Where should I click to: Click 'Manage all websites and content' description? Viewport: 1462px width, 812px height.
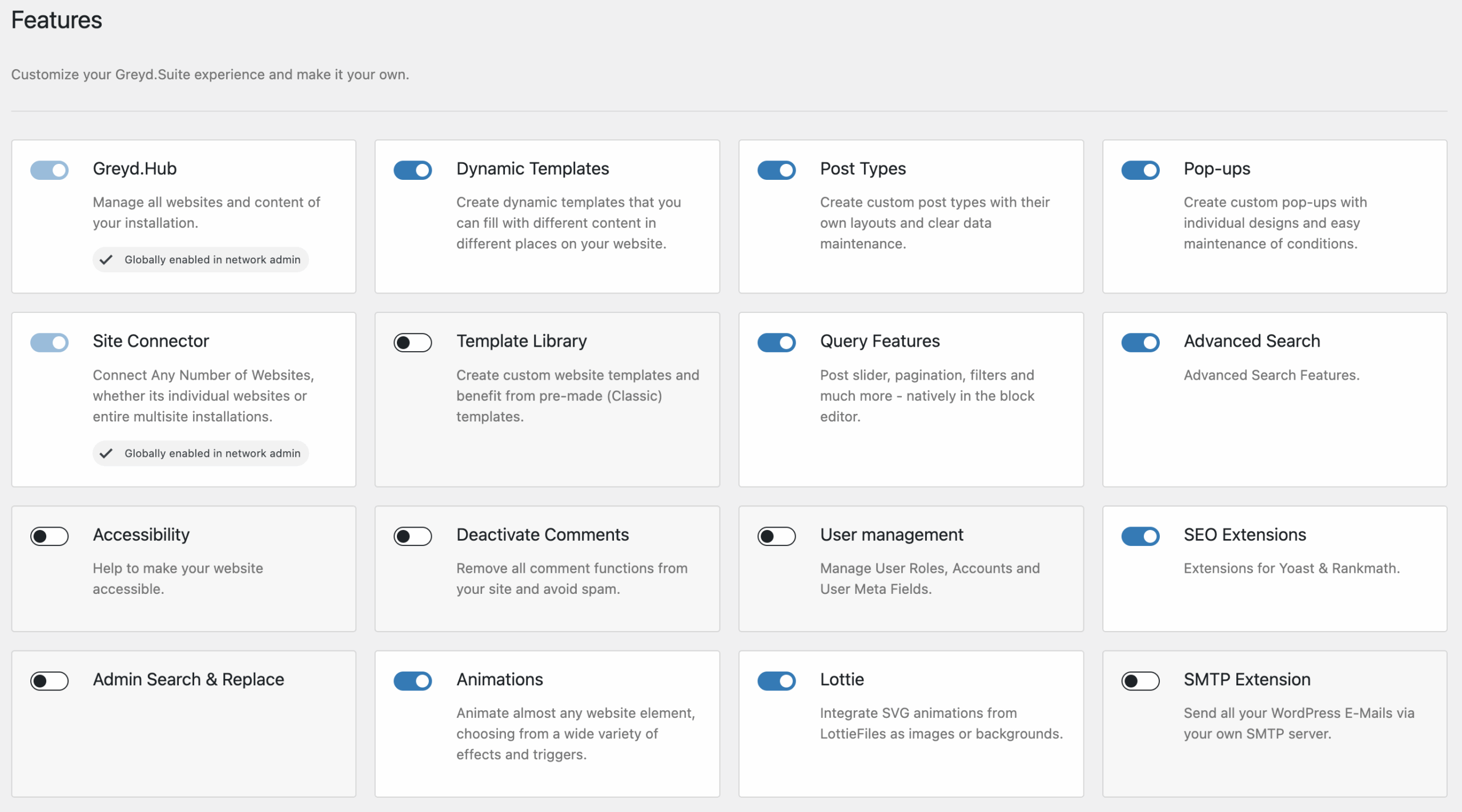pyautogui.click(x=206, y=213)
